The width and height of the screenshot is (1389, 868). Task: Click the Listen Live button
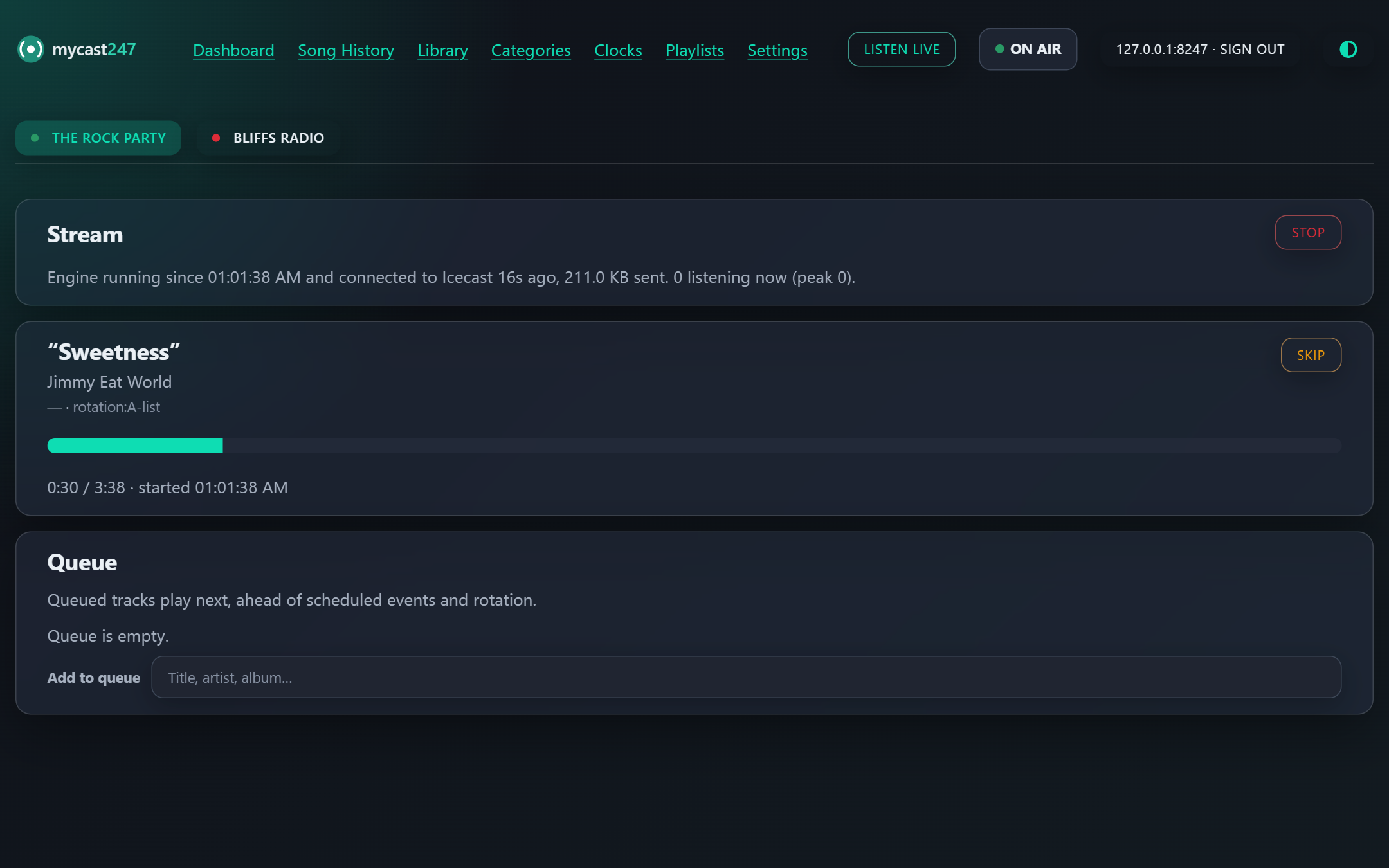click(x=902, y=50)
